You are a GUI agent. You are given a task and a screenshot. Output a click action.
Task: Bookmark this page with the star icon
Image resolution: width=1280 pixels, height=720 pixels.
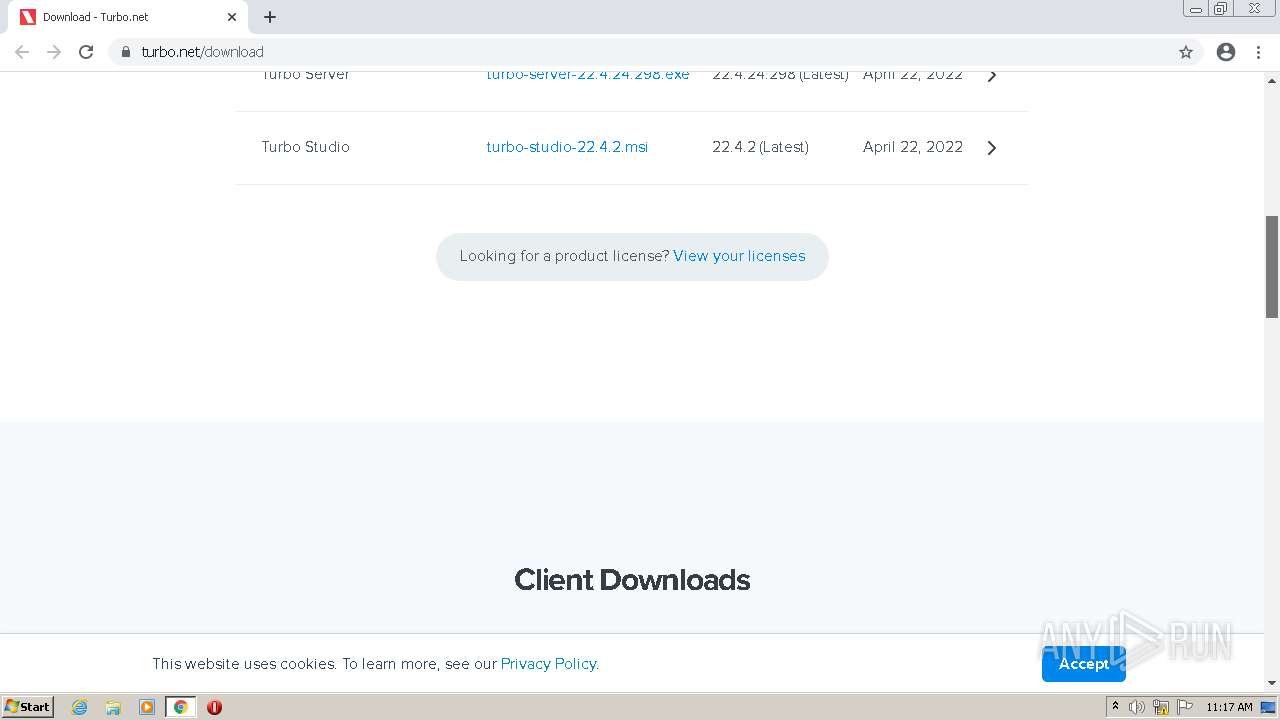click(1186, 52)
